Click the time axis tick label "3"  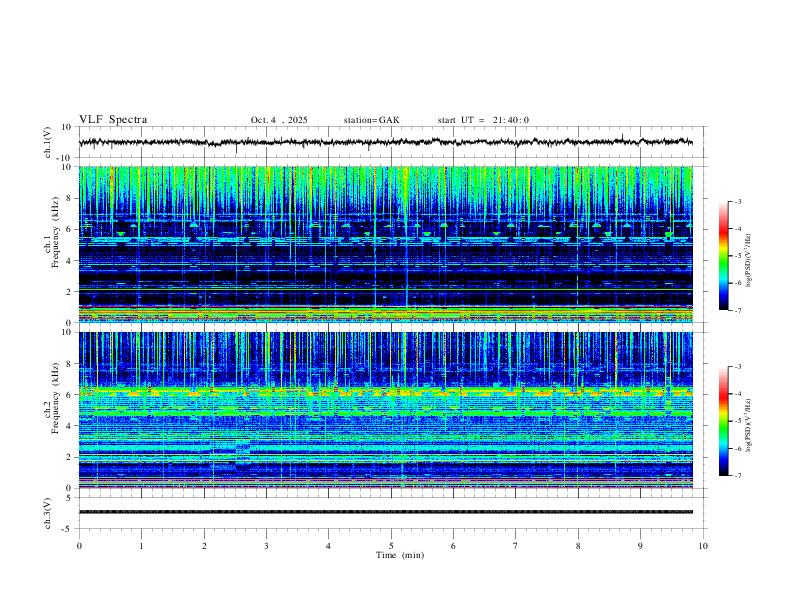pos(266,546)
